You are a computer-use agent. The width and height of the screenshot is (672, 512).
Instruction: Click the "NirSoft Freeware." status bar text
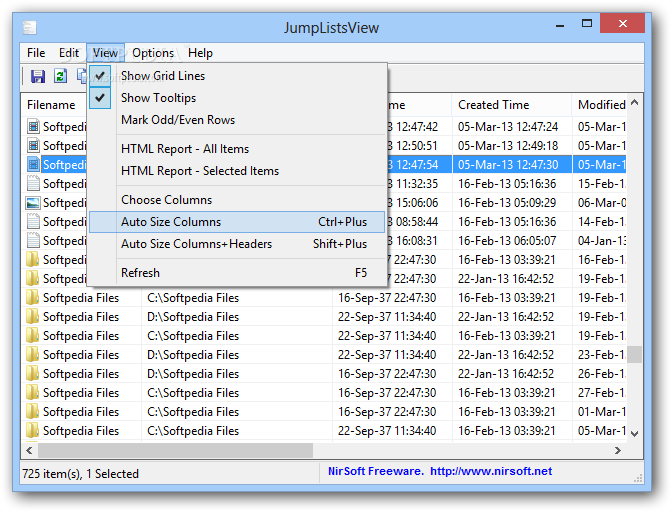click(375, 471)
